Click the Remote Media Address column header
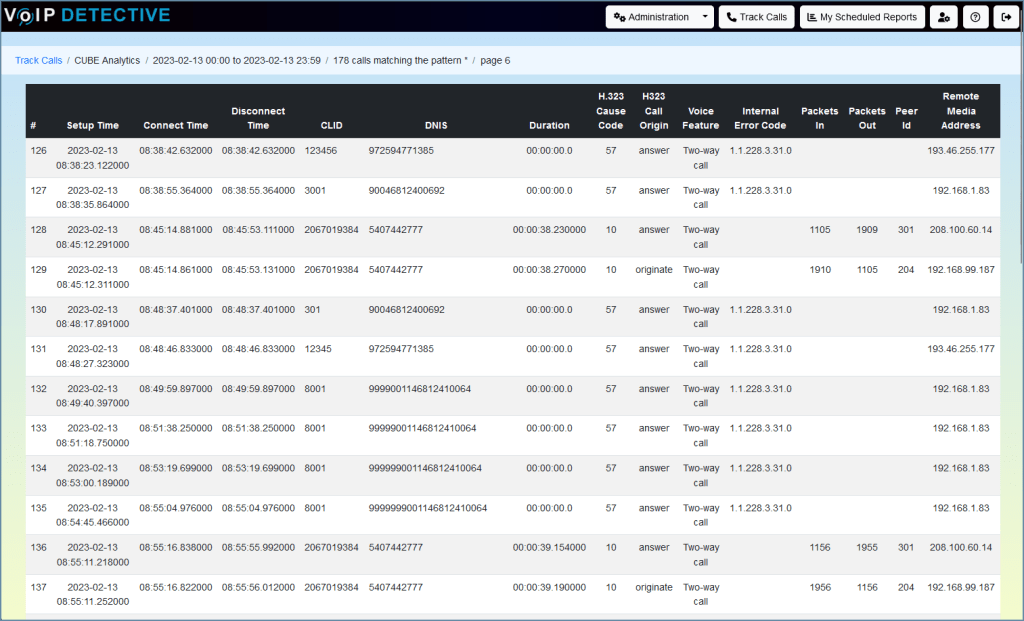Screen dimensions: 1024x621 pos(959,111)
